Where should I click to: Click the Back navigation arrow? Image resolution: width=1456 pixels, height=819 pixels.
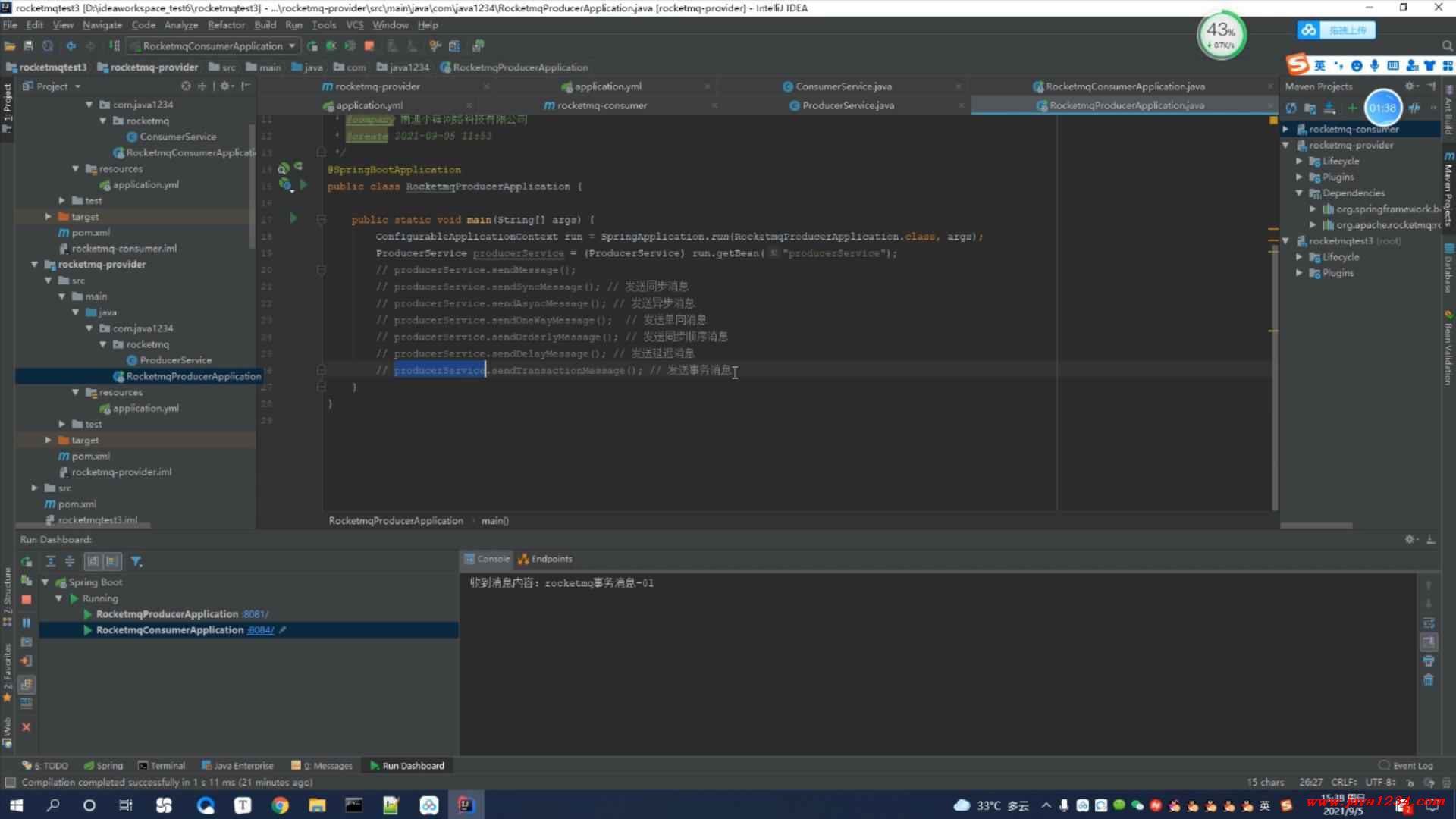point(71,45)
